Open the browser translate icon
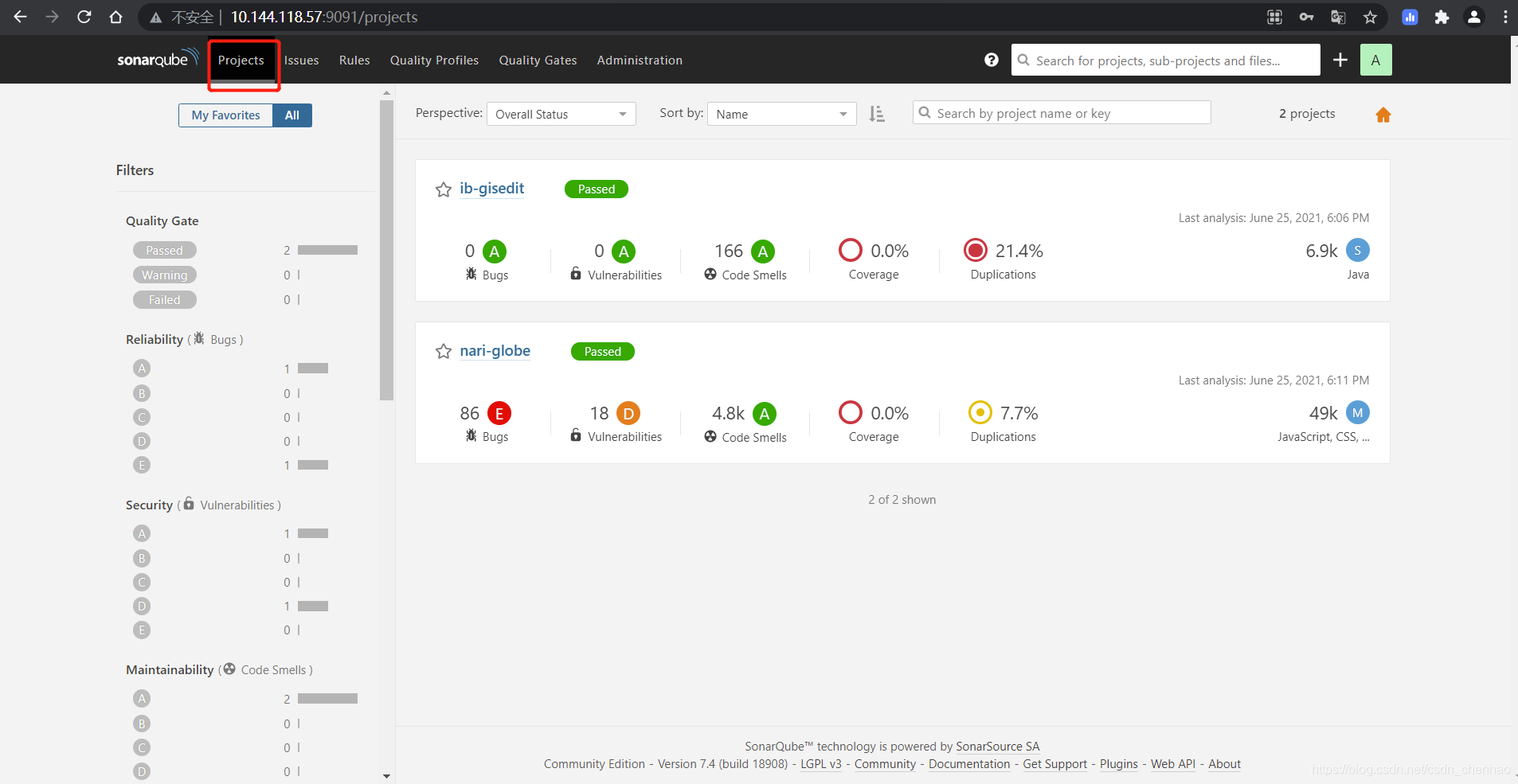The width and height of the screenshot is (1518, 784). coord(1338,17)
